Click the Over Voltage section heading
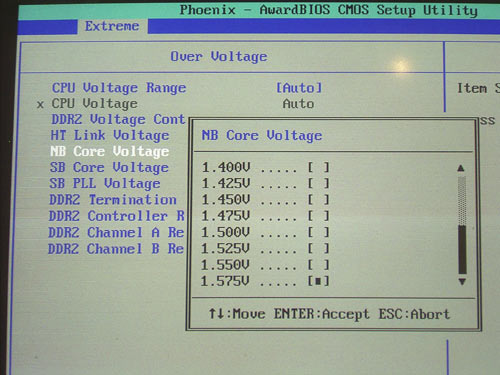The height and width of the screenshot is (375, 500). 219,57
